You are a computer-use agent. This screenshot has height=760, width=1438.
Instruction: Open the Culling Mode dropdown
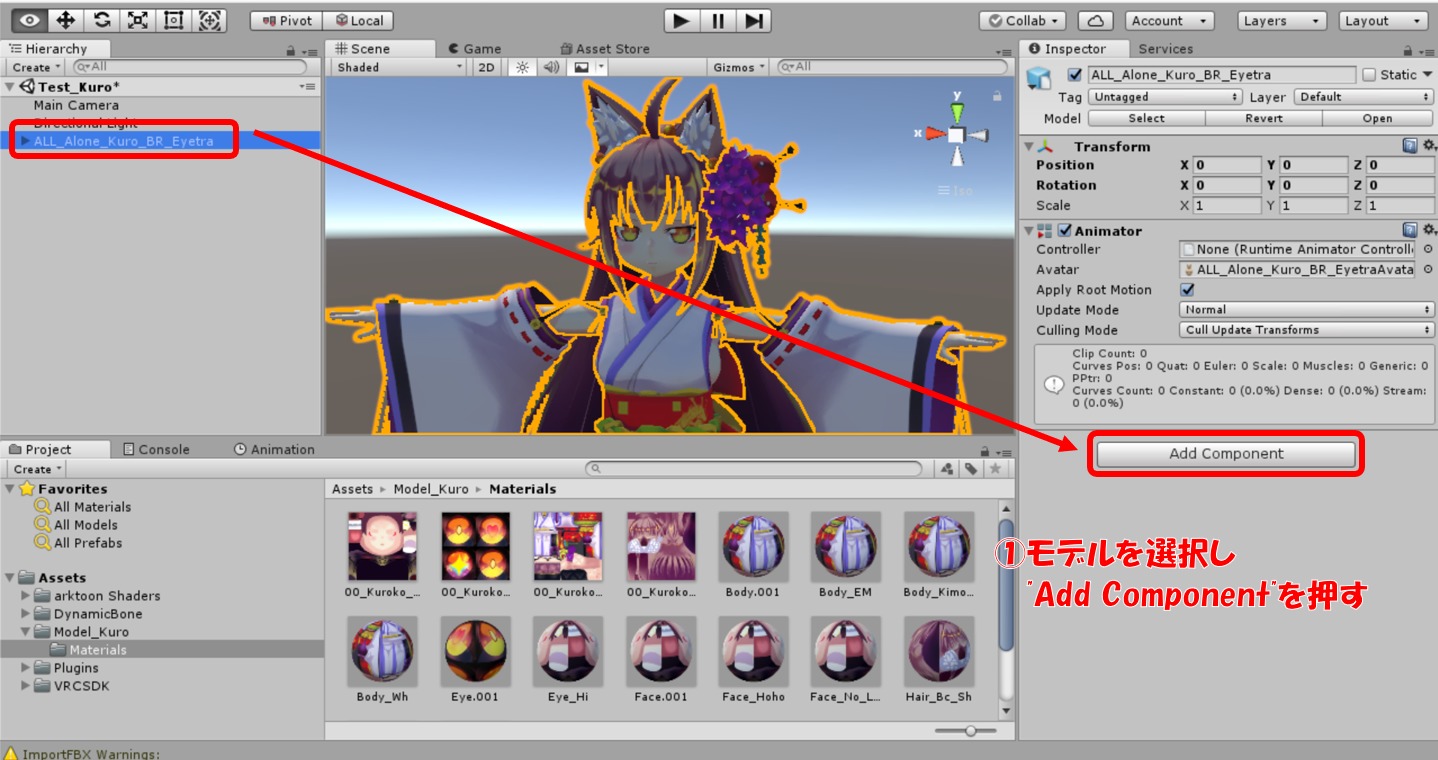pos(1307,330)
